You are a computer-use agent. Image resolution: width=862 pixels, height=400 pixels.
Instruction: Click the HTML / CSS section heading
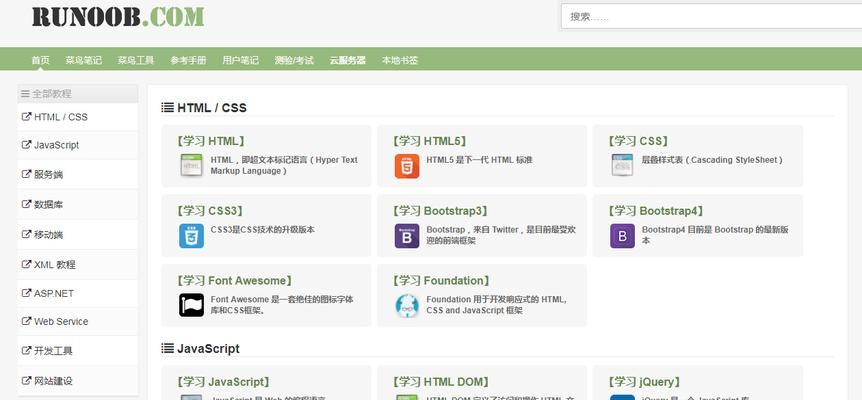tap(212, 108)
